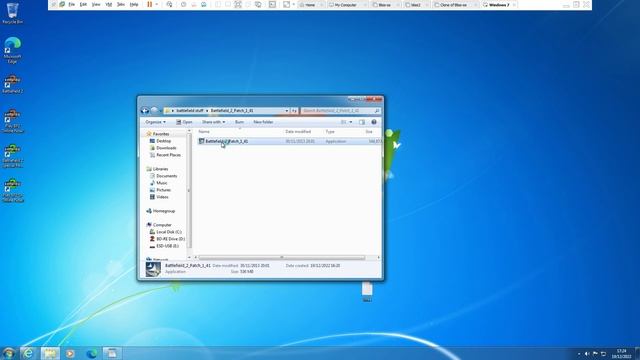Click the taskbar clock
The width and height of the screenshot is (640, 360).
[x=621, y=353]
